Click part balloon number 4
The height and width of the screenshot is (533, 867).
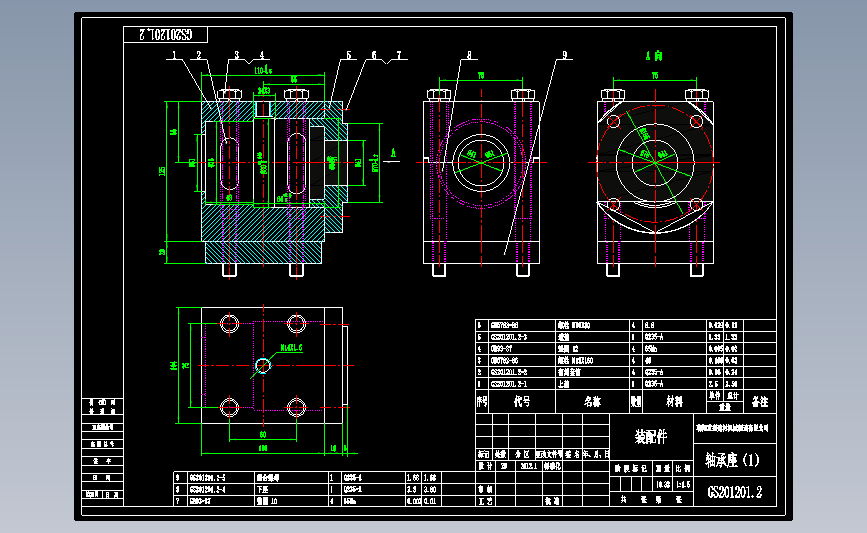click(x=262, y=55)
